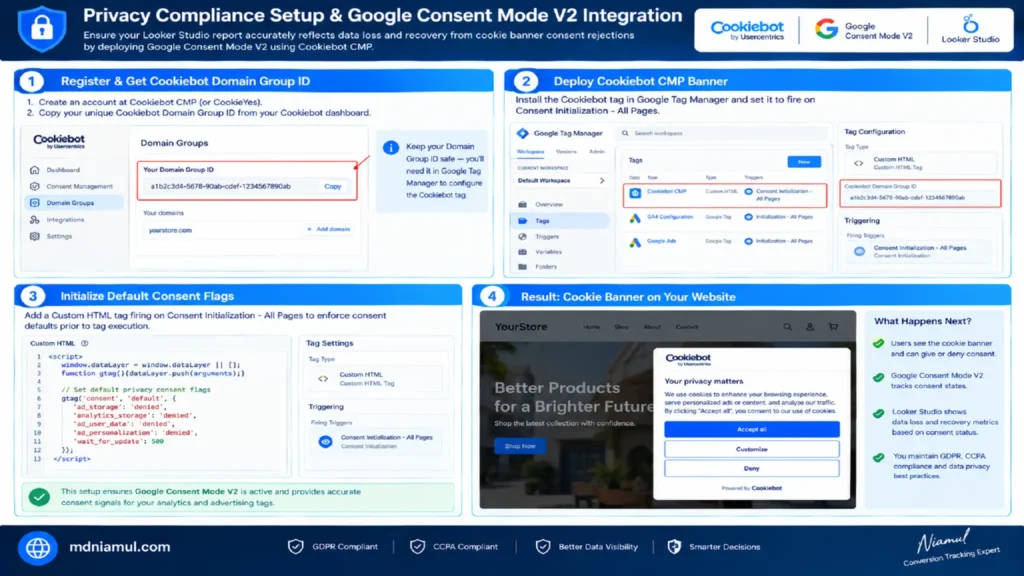Image resolution: width=1024 pixels, height=576 pixels.
Task: Click the code line containing 'wait_for_update'
Action: click(x=118, y=441)
